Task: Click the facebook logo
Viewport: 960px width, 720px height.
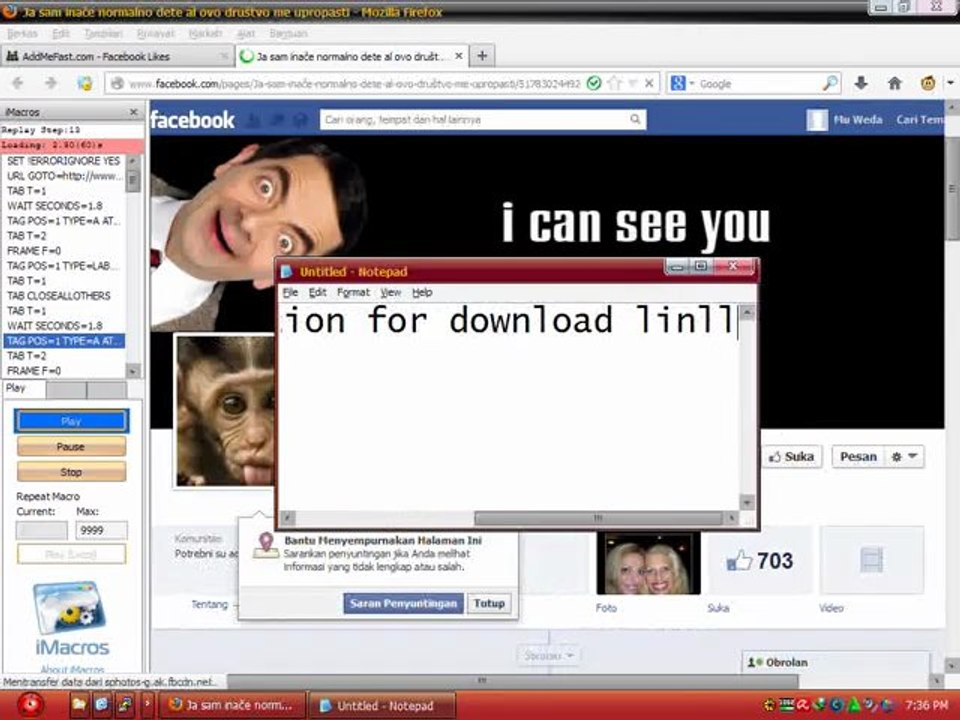Action: point(192,119)
